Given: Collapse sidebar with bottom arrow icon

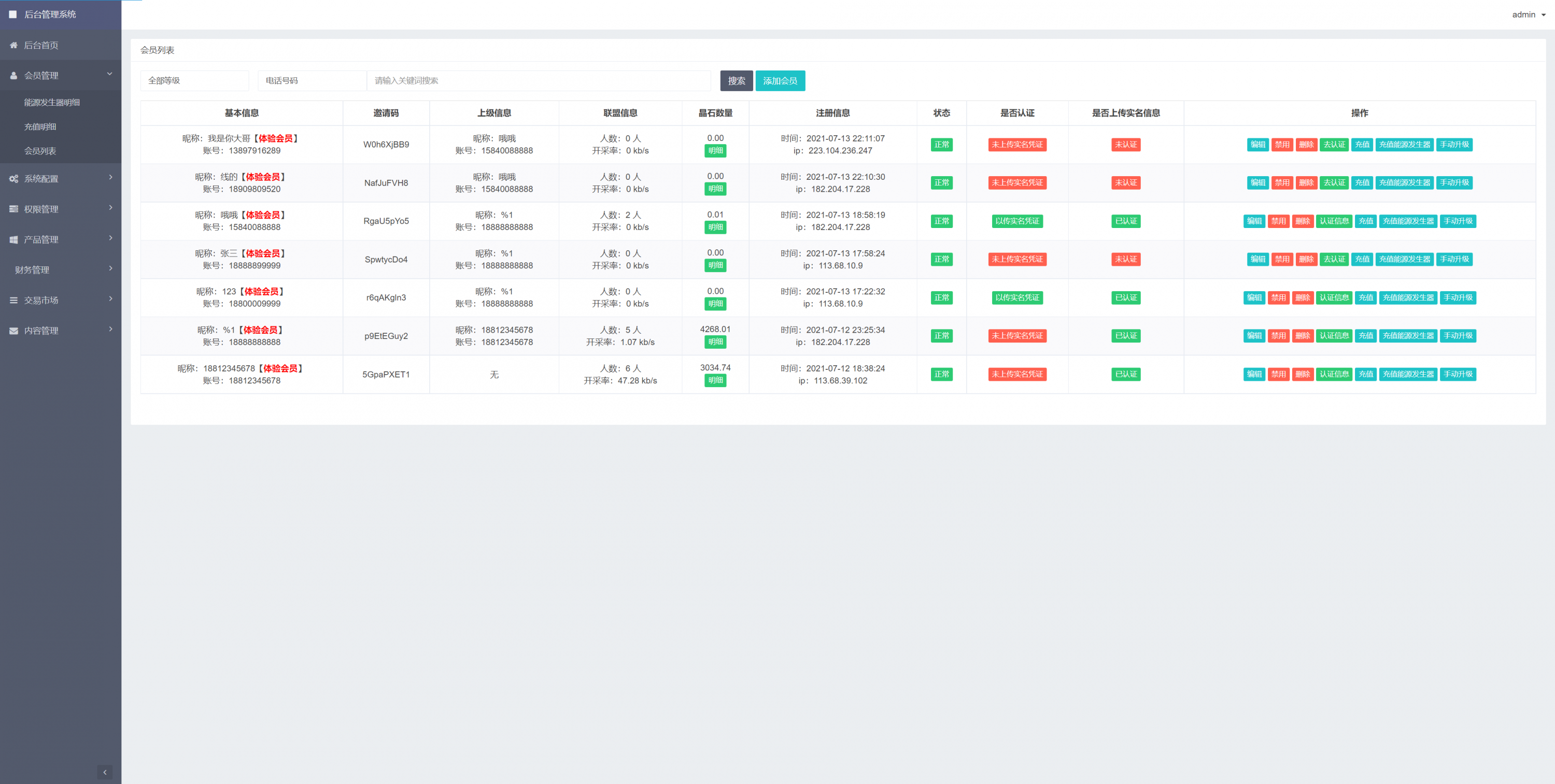Looking at the screenshot, I should [x=104, y=772].
